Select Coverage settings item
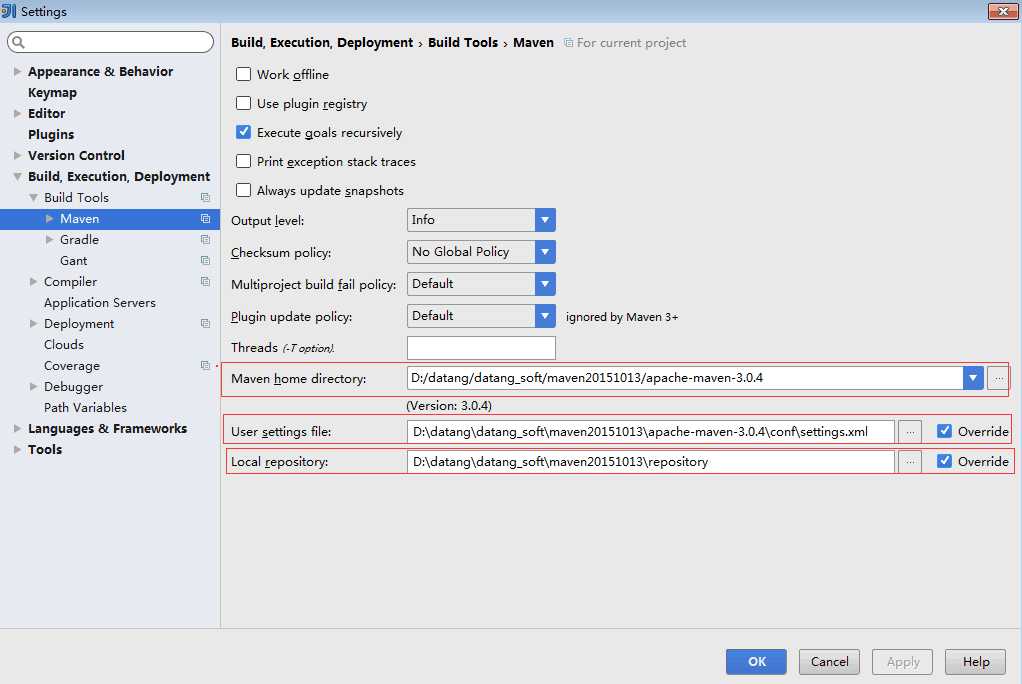This screenshot has height=684, width=1022. click(72, 366)
